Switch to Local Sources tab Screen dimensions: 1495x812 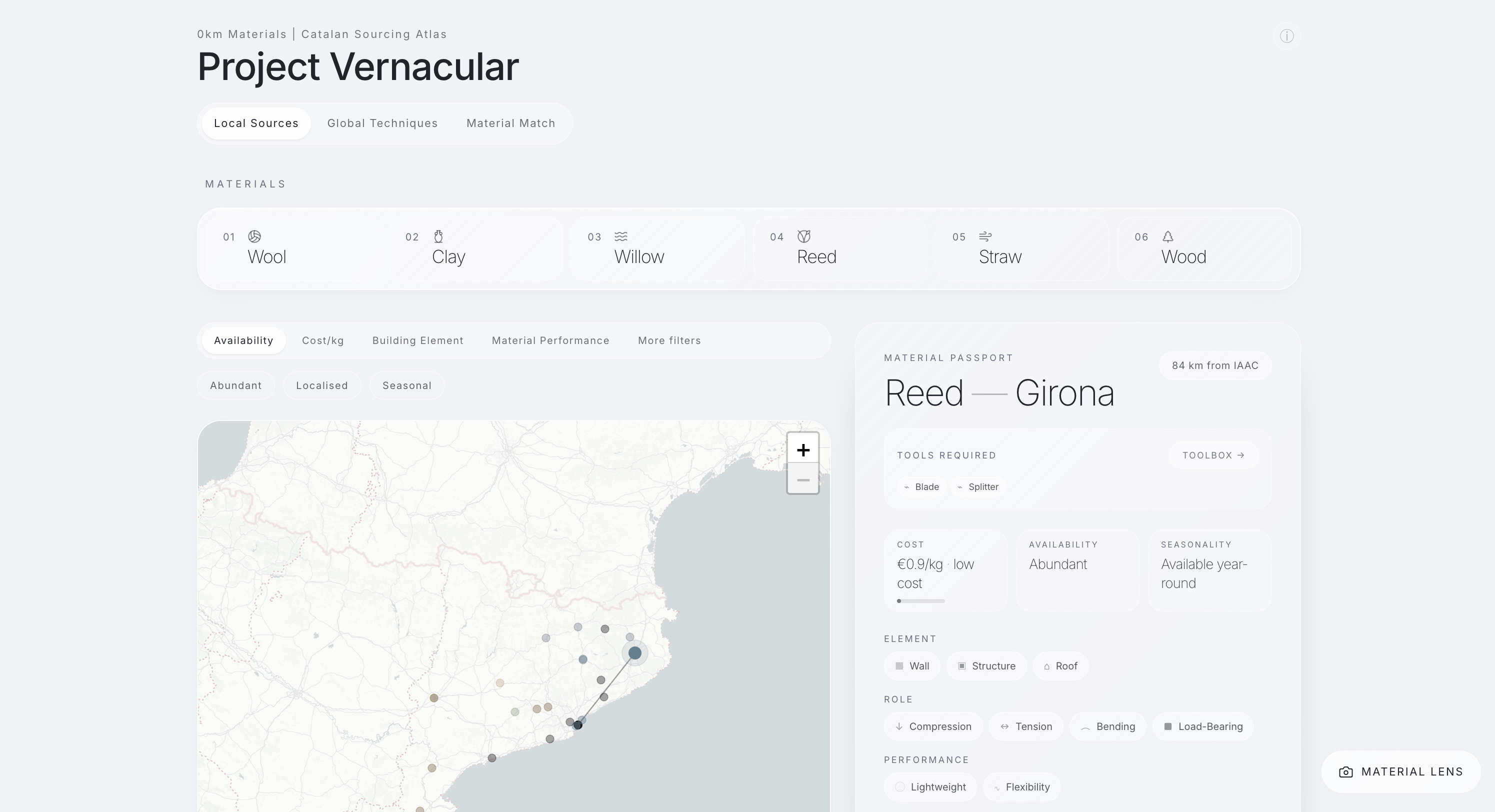[x=256, y=123]
